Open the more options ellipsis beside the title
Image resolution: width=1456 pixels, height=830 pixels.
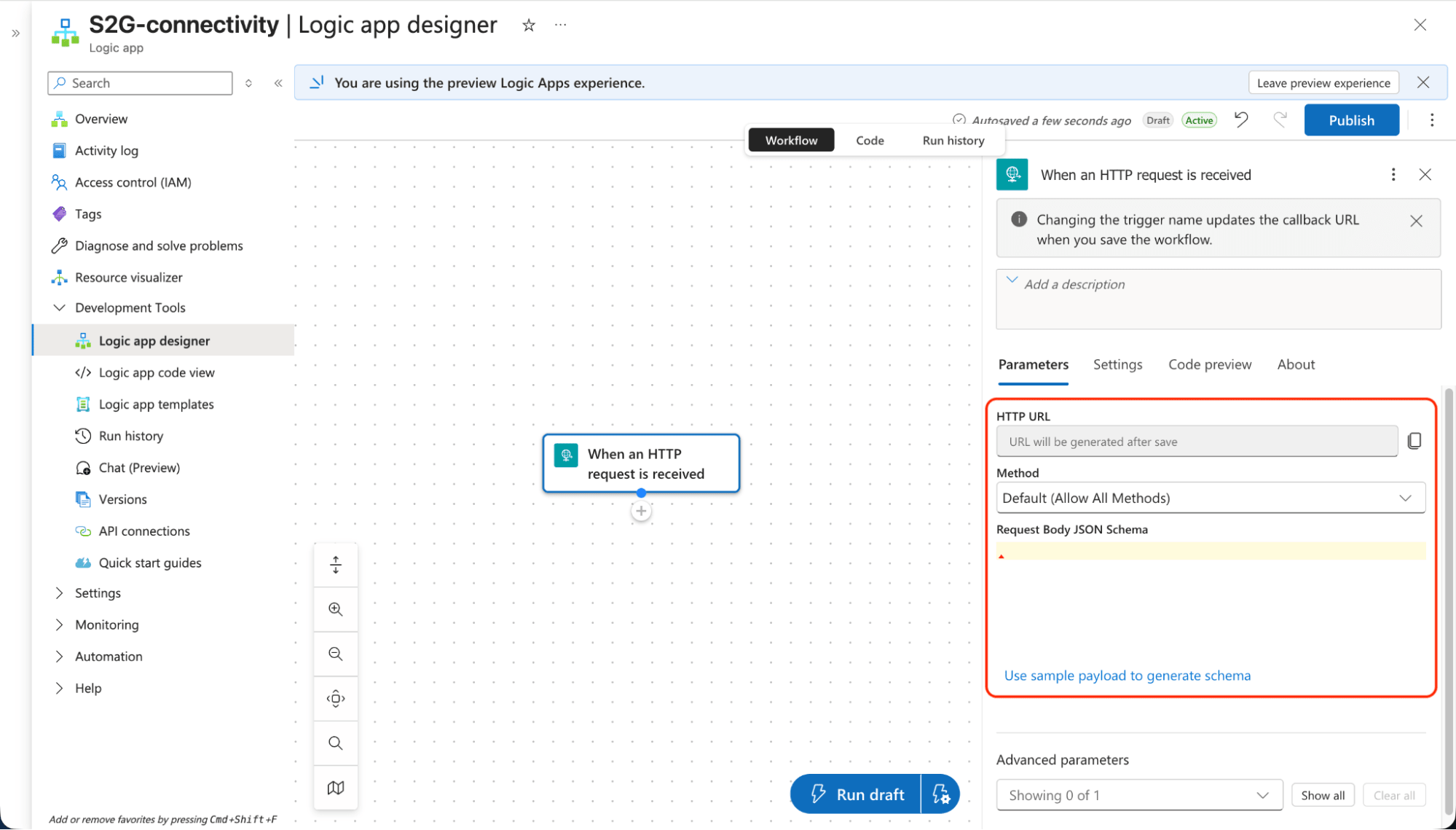pyautogui.click(x=560, y=25)
